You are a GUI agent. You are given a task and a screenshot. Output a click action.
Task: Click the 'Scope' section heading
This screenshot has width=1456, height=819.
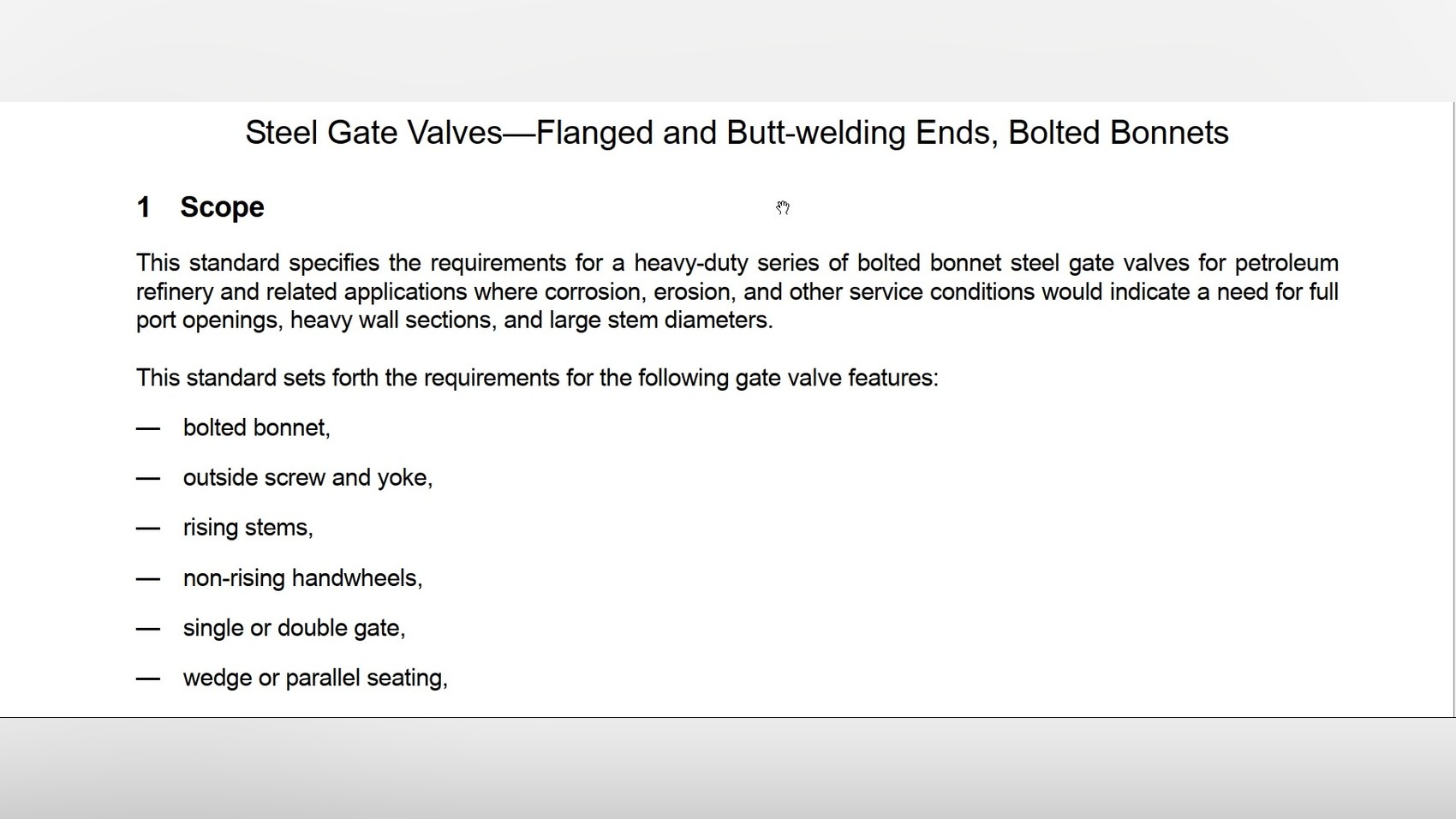[222, 207]
